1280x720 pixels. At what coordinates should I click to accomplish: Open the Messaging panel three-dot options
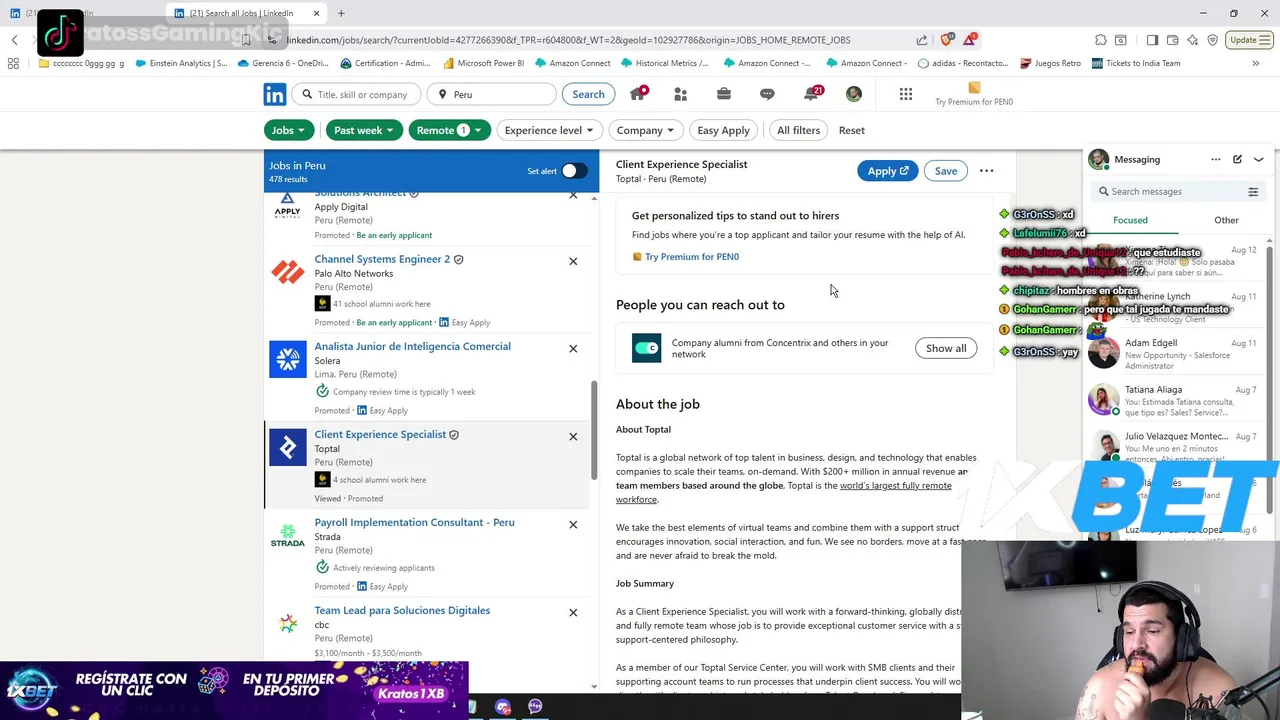[1216, 159]
